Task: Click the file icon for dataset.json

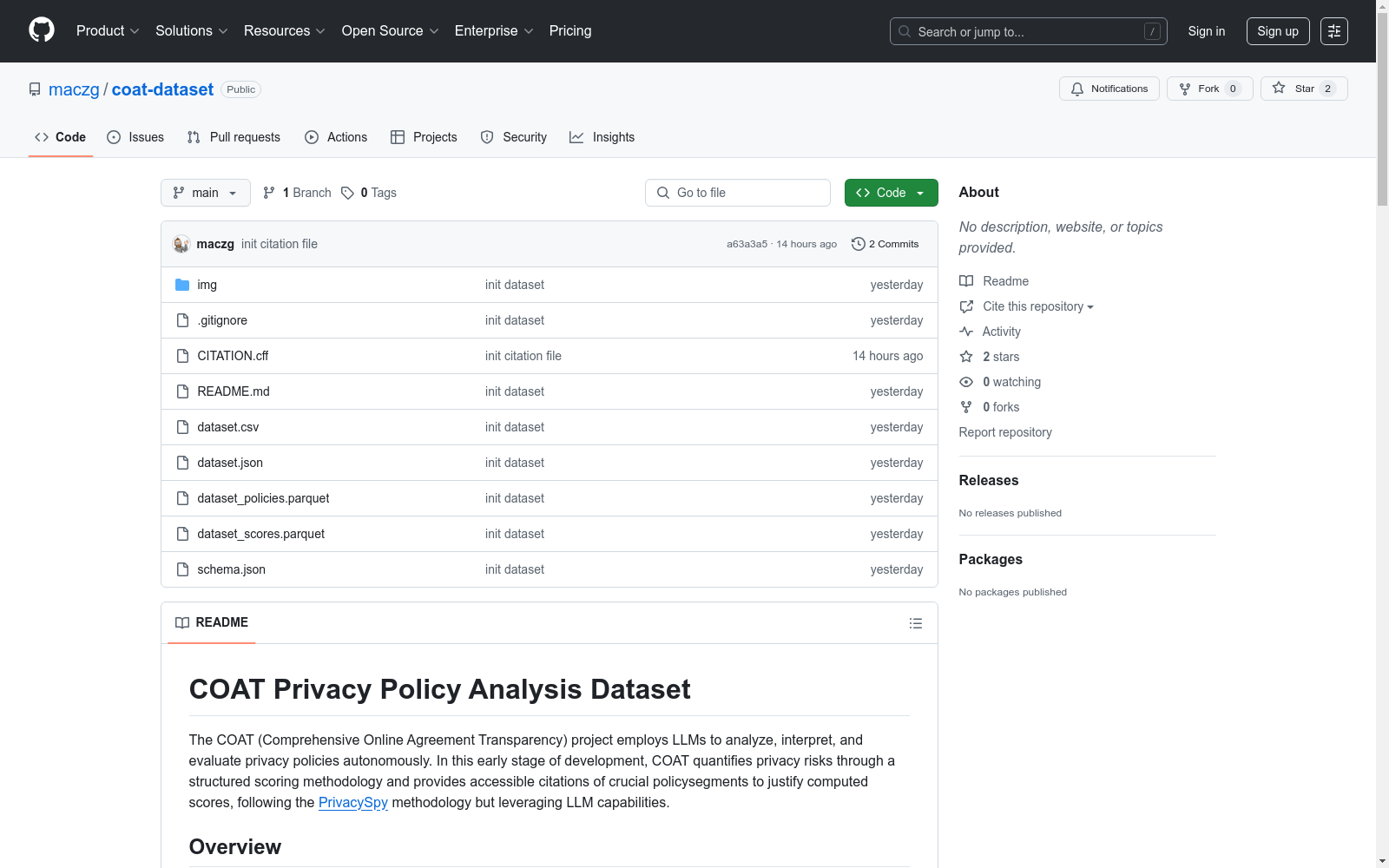Action: pos(182,463)
